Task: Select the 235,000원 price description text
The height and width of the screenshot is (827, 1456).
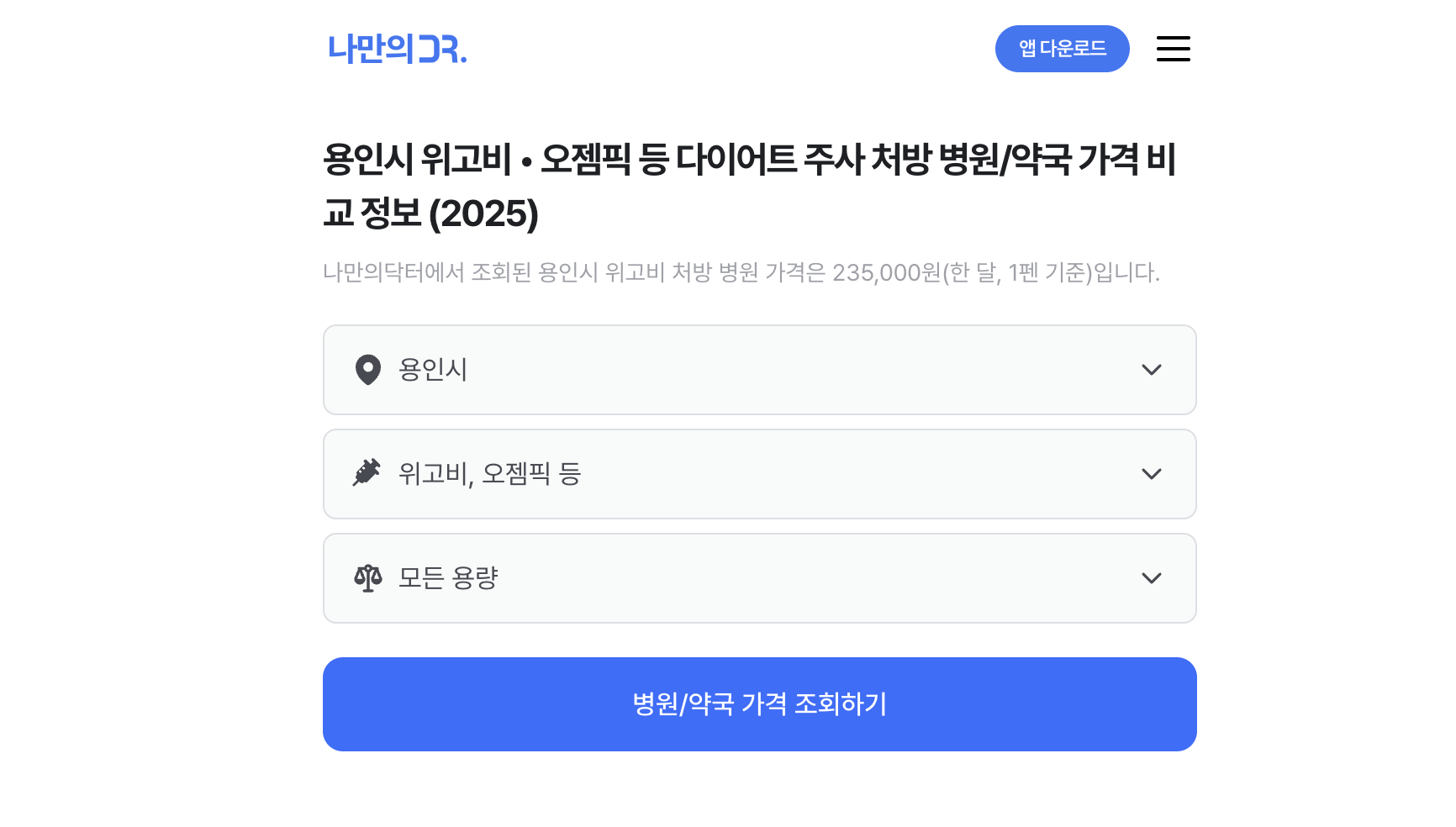Action: (x=741, y=271)
